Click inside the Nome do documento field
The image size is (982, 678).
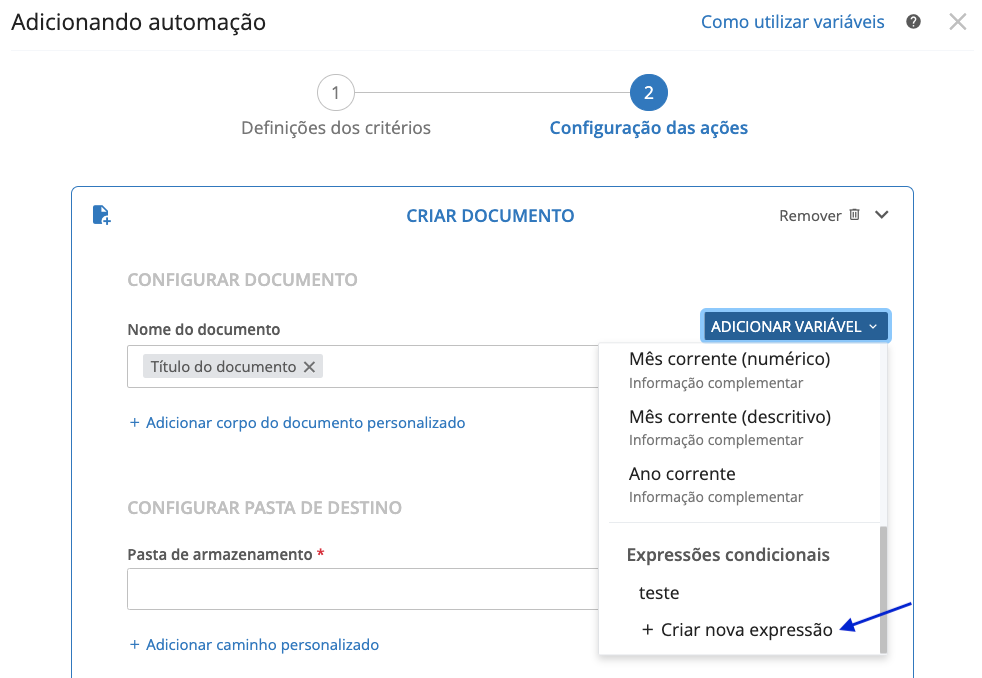coord(450,367)
